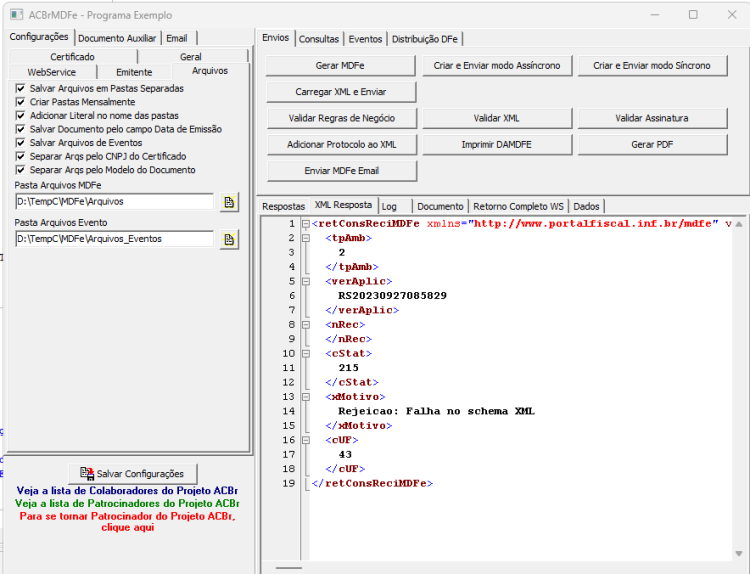Toggle Criar Pastas Mensalmente checkbox

click(21, 102)
